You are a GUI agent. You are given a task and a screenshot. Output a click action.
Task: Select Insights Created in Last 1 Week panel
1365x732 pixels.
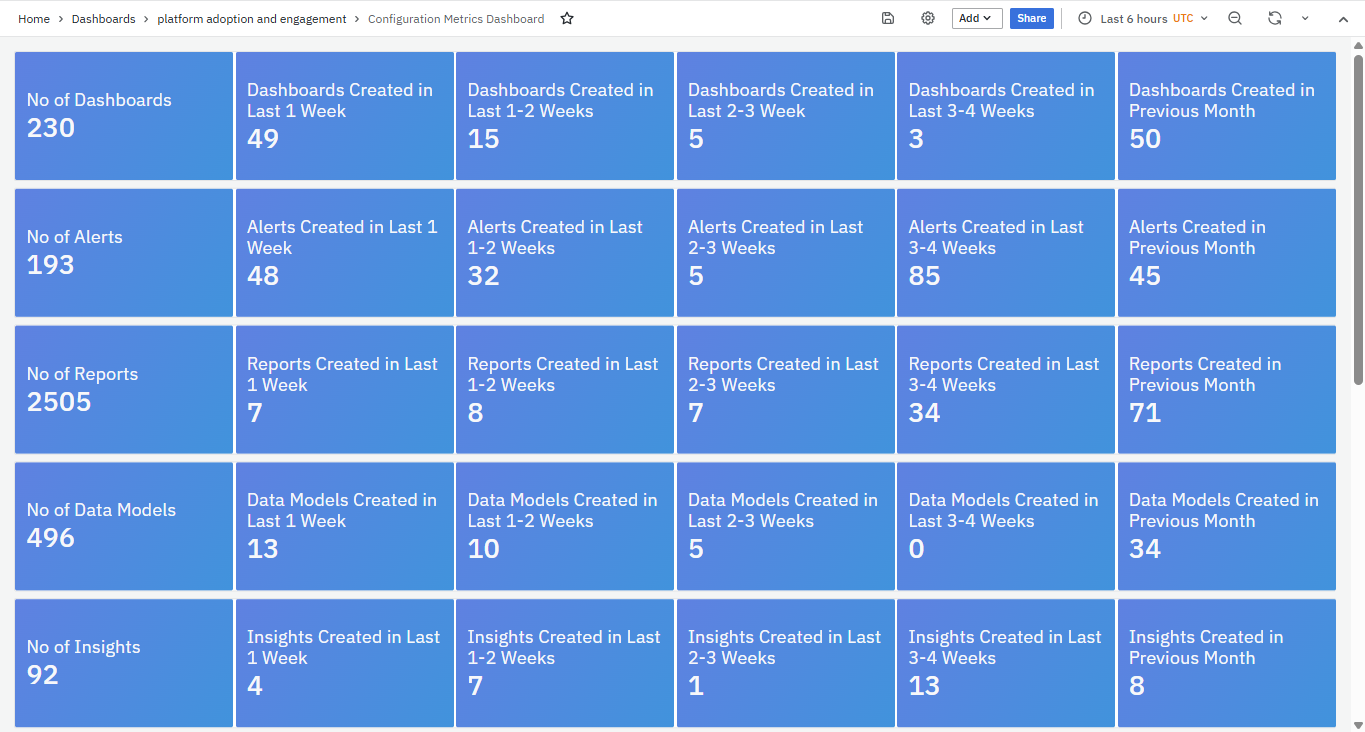click(344, 662)
